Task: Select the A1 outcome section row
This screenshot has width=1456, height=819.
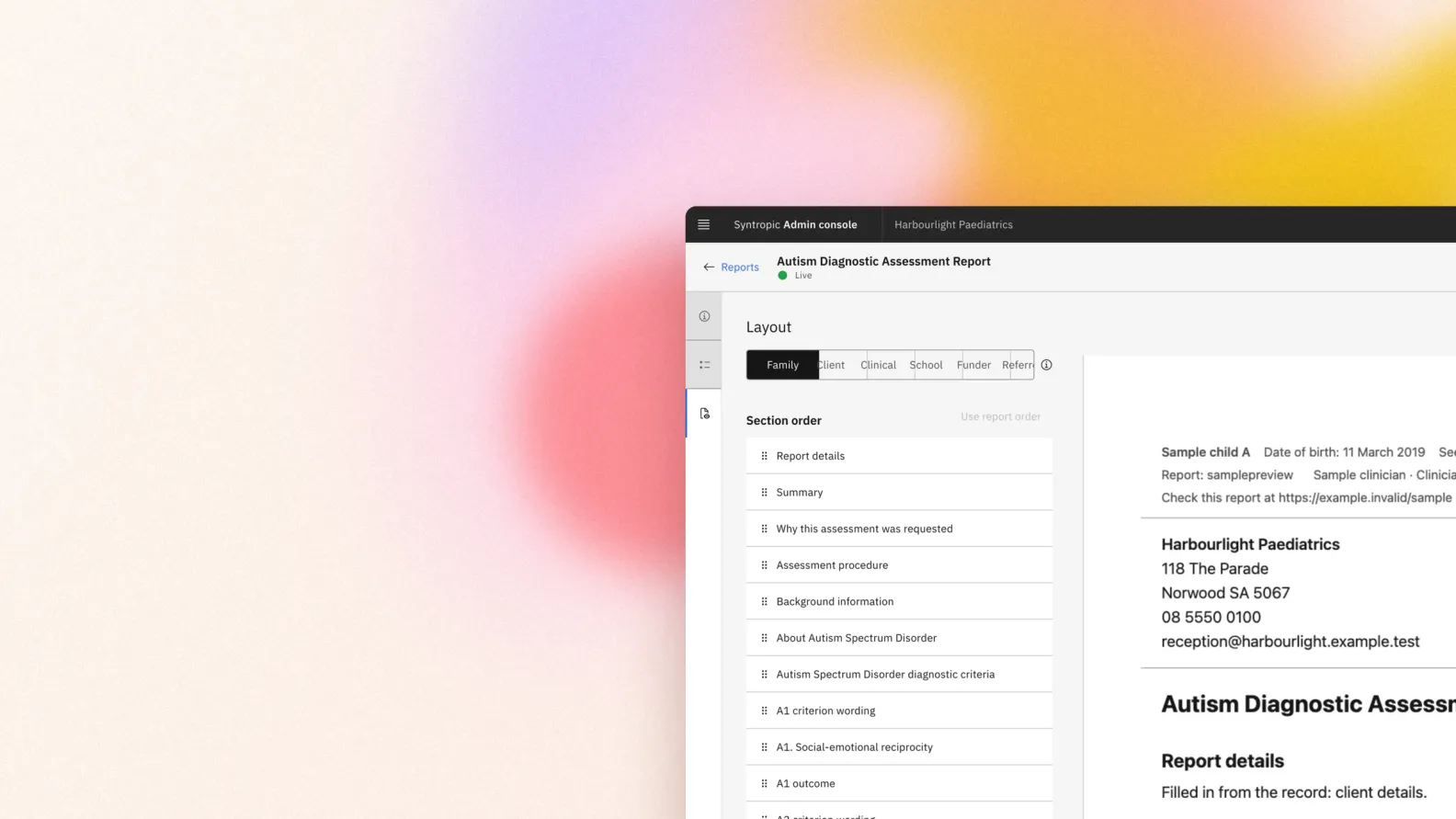Action: 899,783
